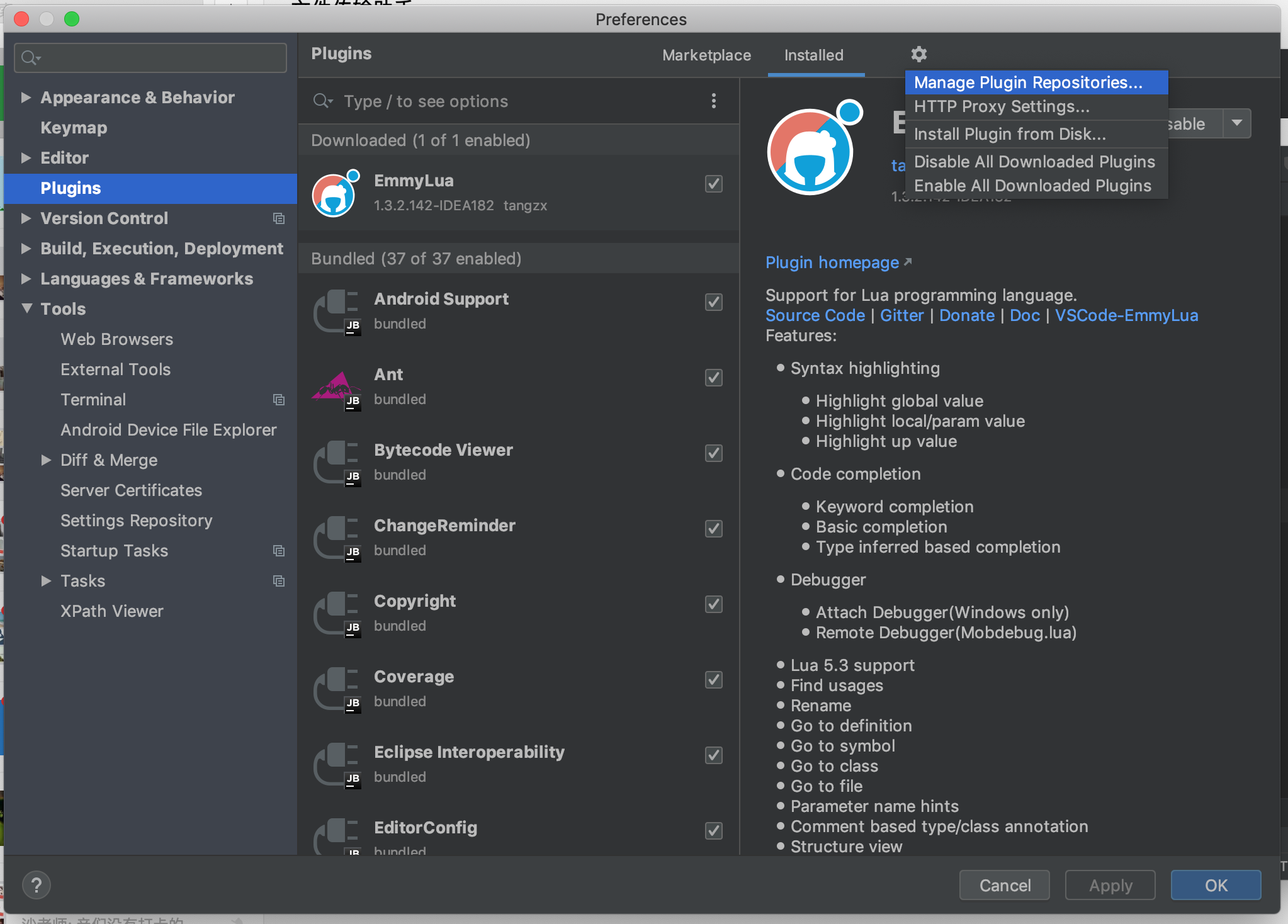
Task: Open the Plugin homepage link
Action: (x=832, y=262)
